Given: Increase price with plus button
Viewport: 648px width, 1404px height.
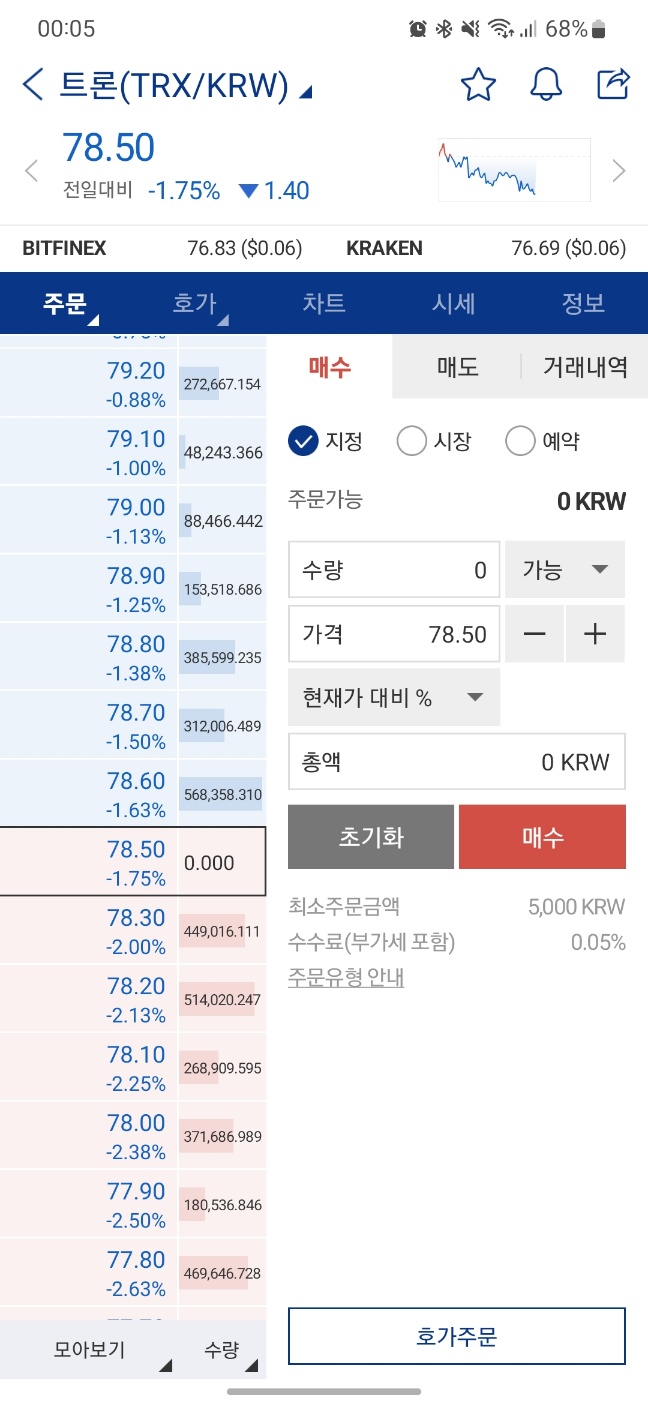Looking at the screenshot, I should point(596,634).
